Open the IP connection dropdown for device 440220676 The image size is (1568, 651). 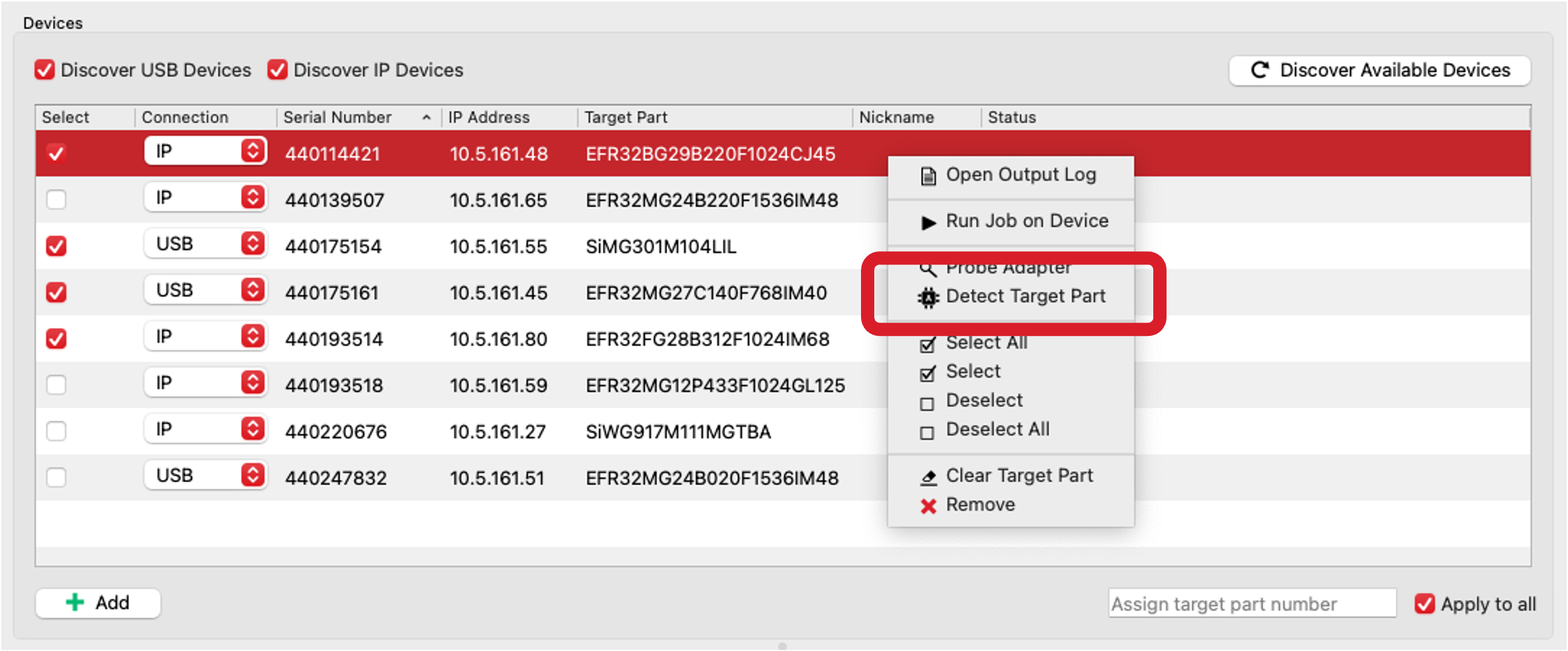[x=205, y=428]
